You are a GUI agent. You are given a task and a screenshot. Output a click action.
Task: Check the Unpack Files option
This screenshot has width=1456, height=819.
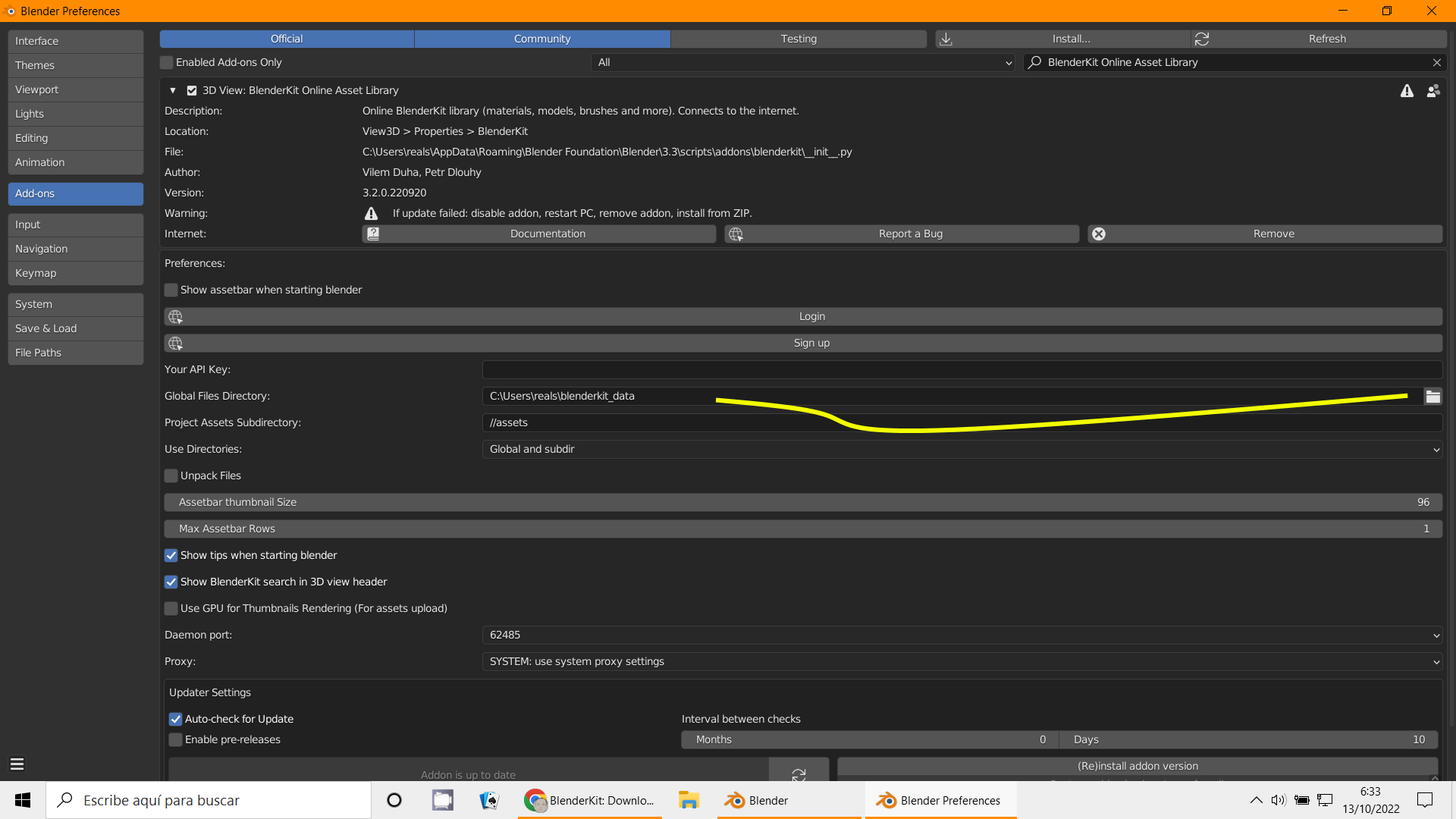171,475
